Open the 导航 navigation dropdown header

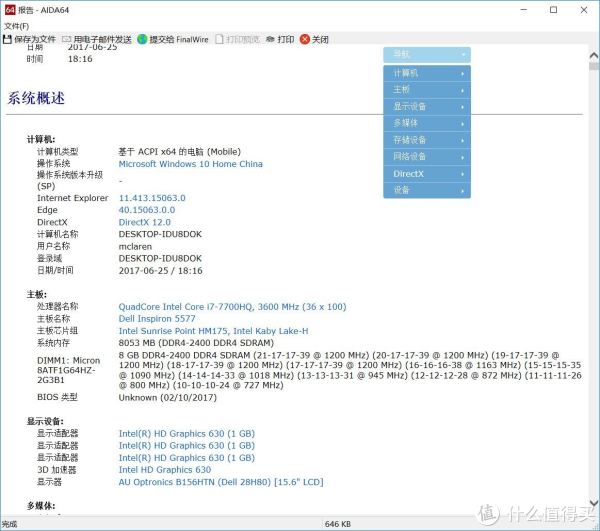coord(427,55)
